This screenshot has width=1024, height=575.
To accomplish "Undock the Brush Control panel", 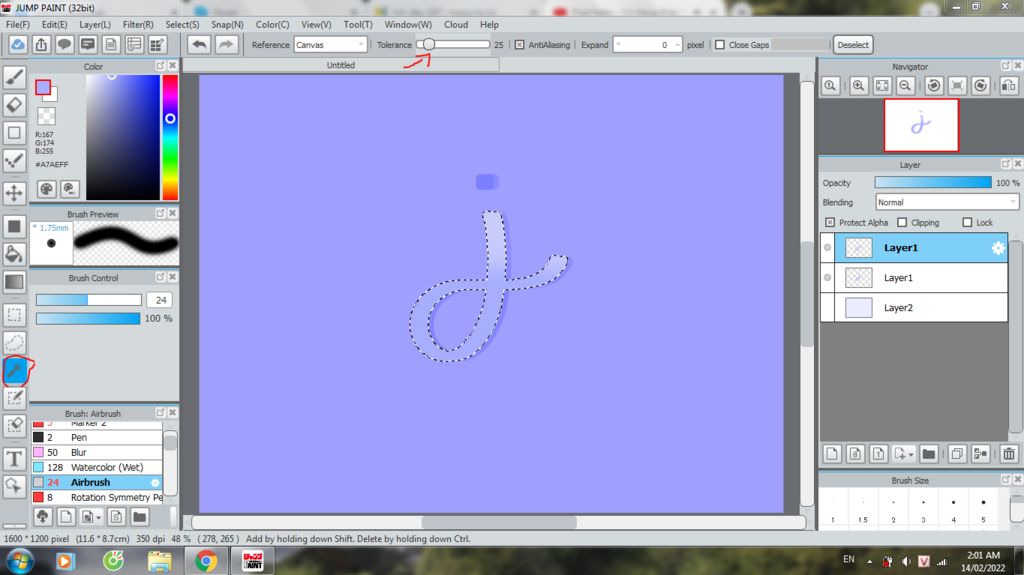I will (x=160, y=277).
